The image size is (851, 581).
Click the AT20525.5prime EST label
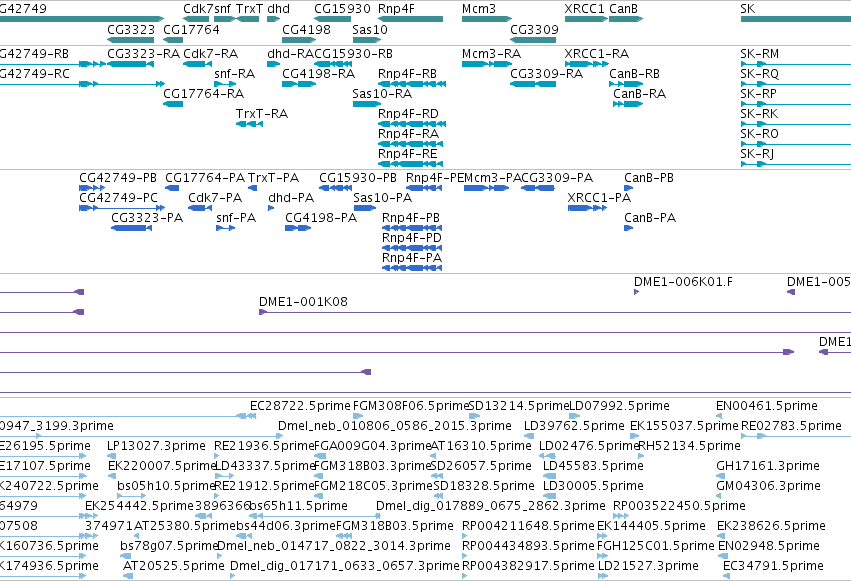coord(174,566)
